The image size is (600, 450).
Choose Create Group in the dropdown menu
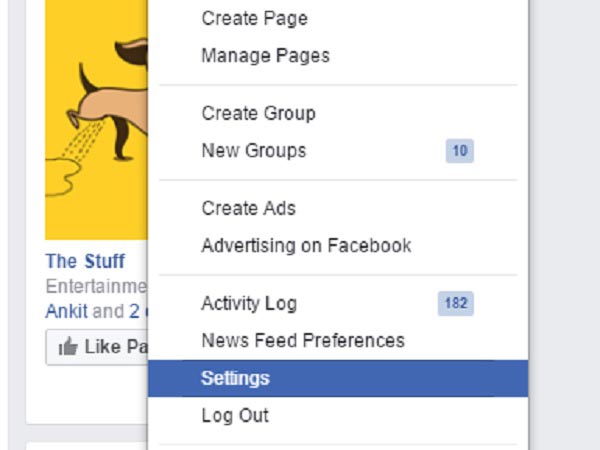pos(258,113)
